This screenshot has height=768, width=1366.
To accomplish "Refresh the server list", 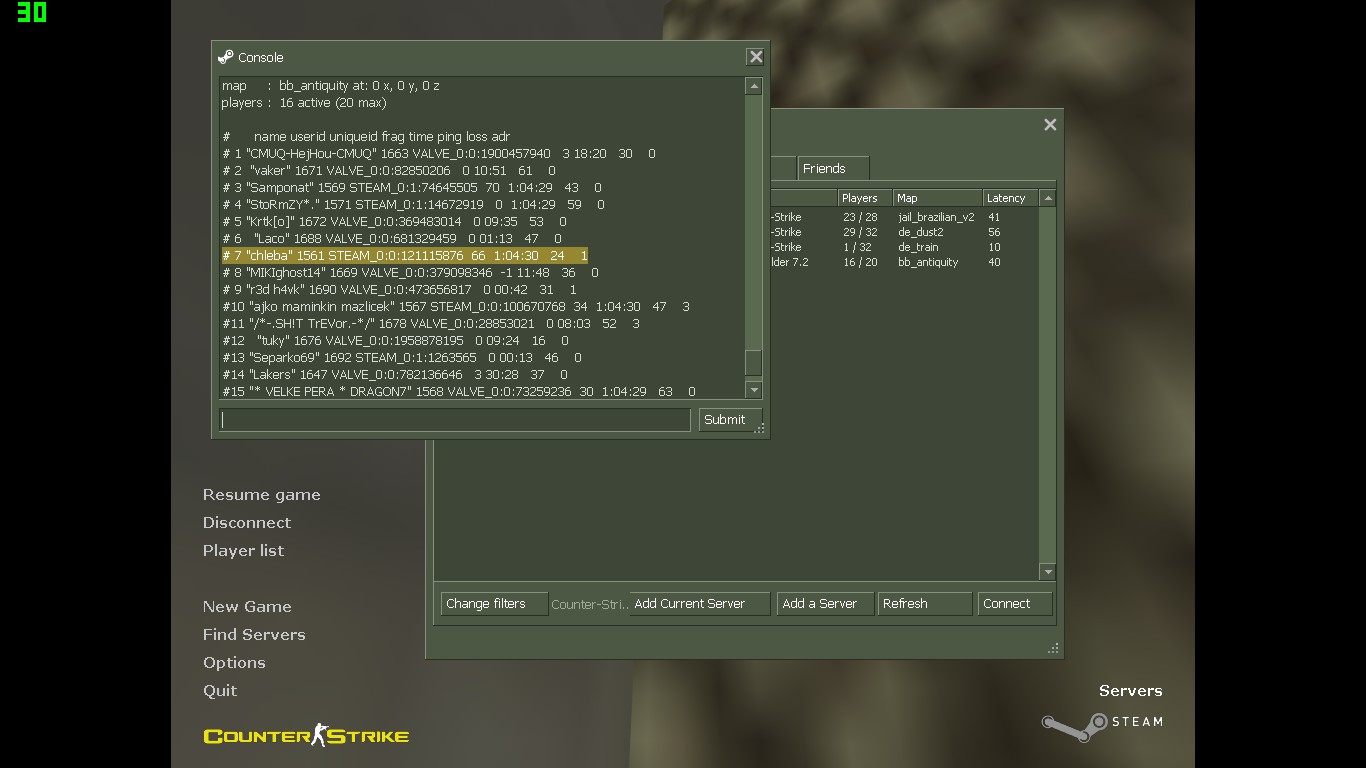I will pos(925,604).
